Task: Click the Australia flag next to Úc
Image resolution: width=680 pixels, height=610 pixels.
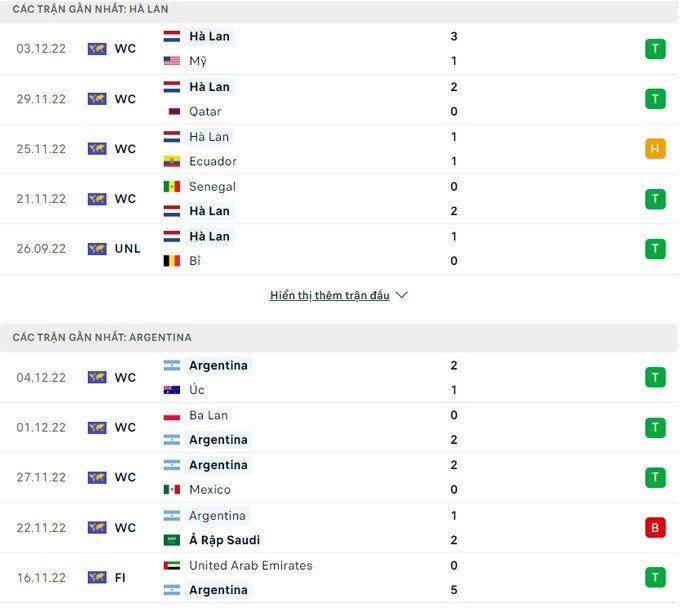Action: point(171,390)
